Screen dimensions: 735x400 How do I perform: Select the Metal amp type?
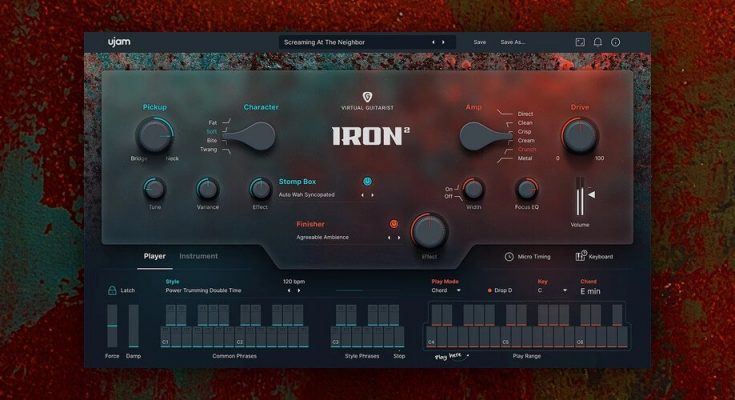coord(526,158)
